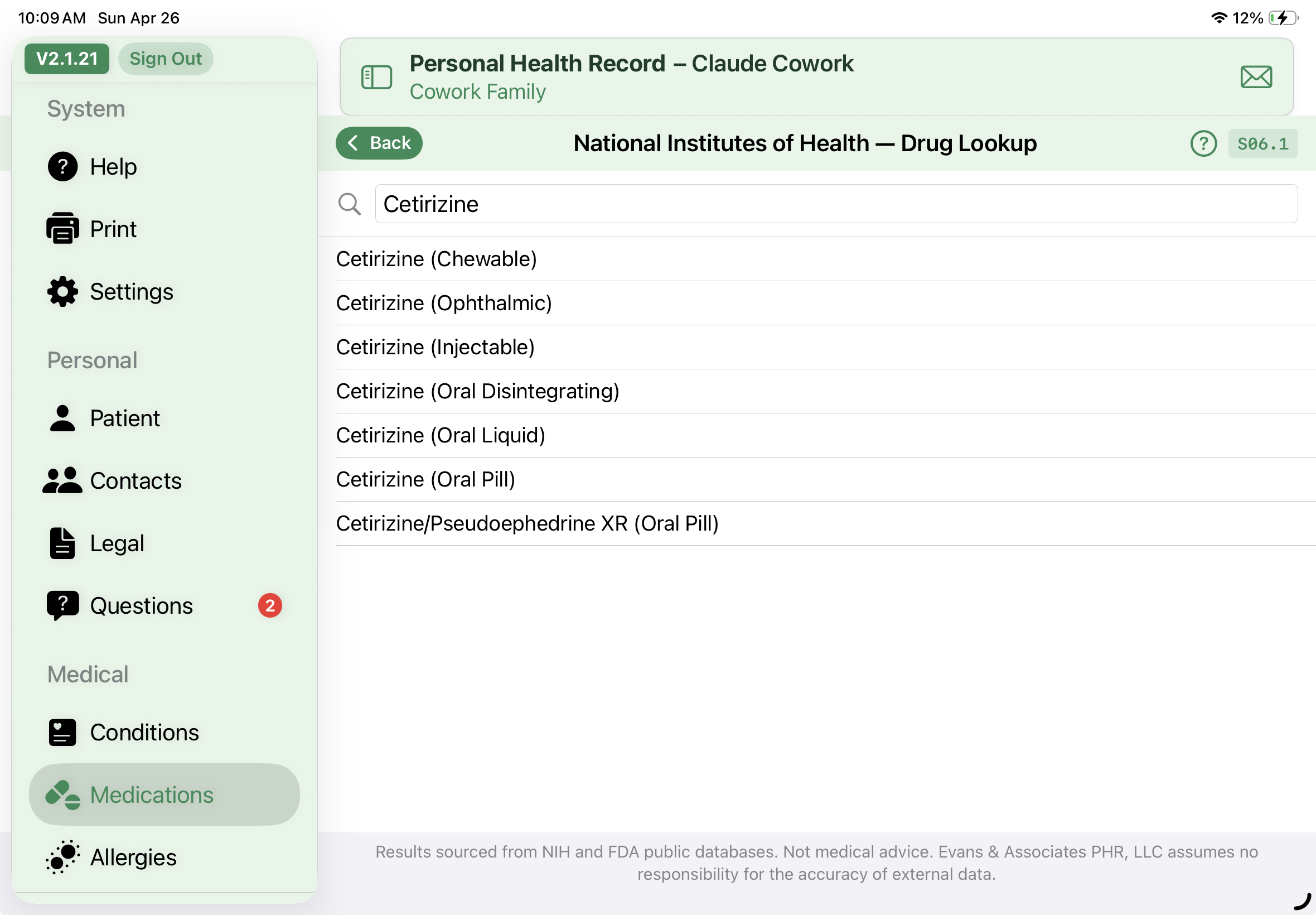Open Settings menu item
The image size is (1316, 915).
(164, 292)
